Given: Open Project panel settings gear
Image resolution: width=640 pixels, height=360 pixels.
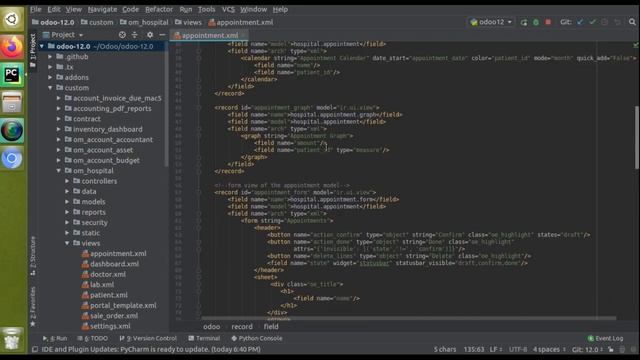Looking at the screenshot, I should click(150, 35).
